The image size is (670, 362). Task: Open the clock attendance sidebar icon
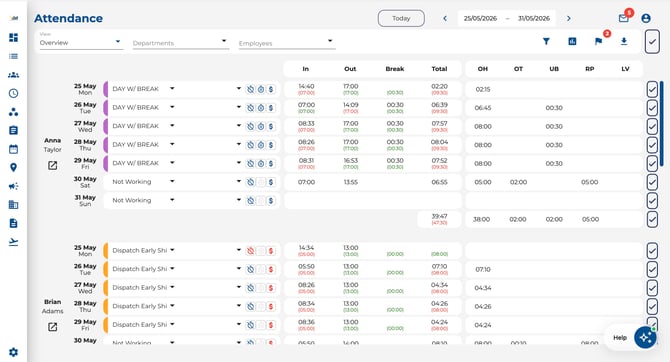(x=13, y=93)
